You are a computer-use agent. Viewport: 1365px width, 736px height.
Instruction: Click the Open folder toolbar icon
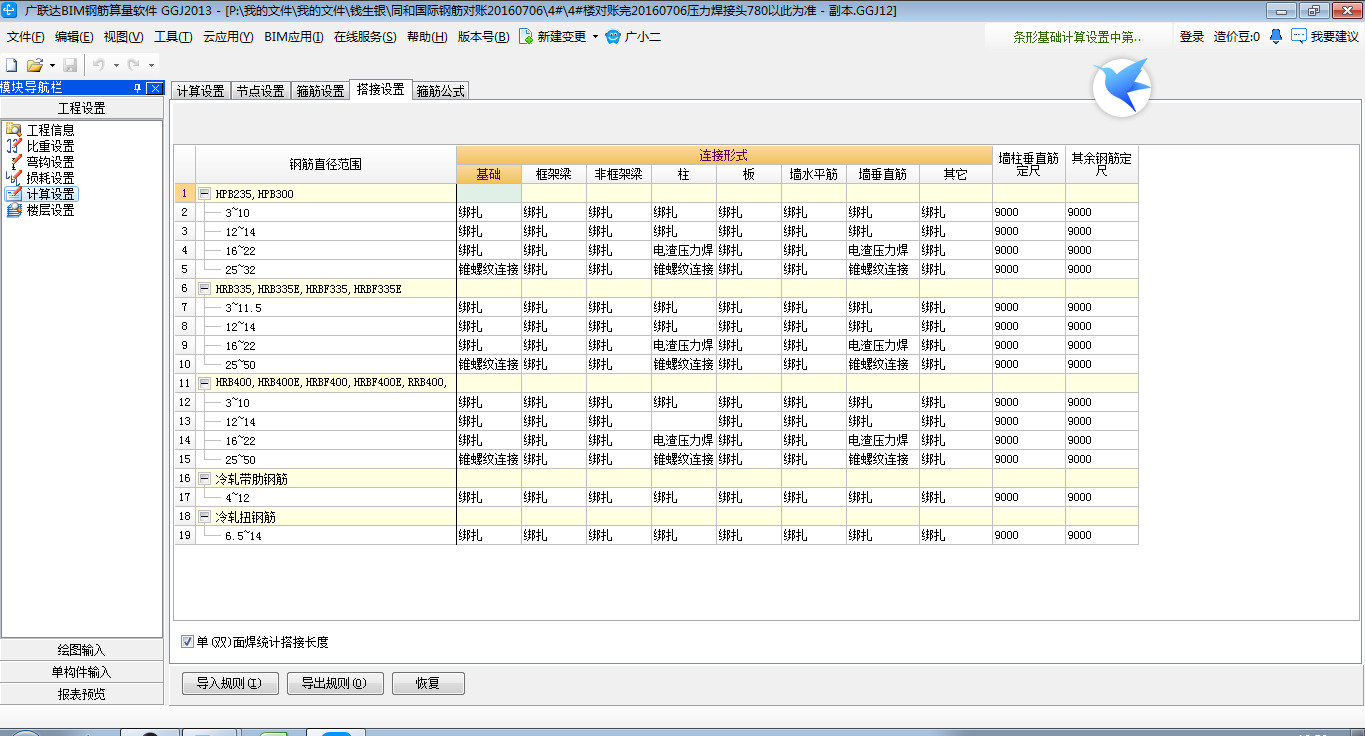(x=35, y=65)
